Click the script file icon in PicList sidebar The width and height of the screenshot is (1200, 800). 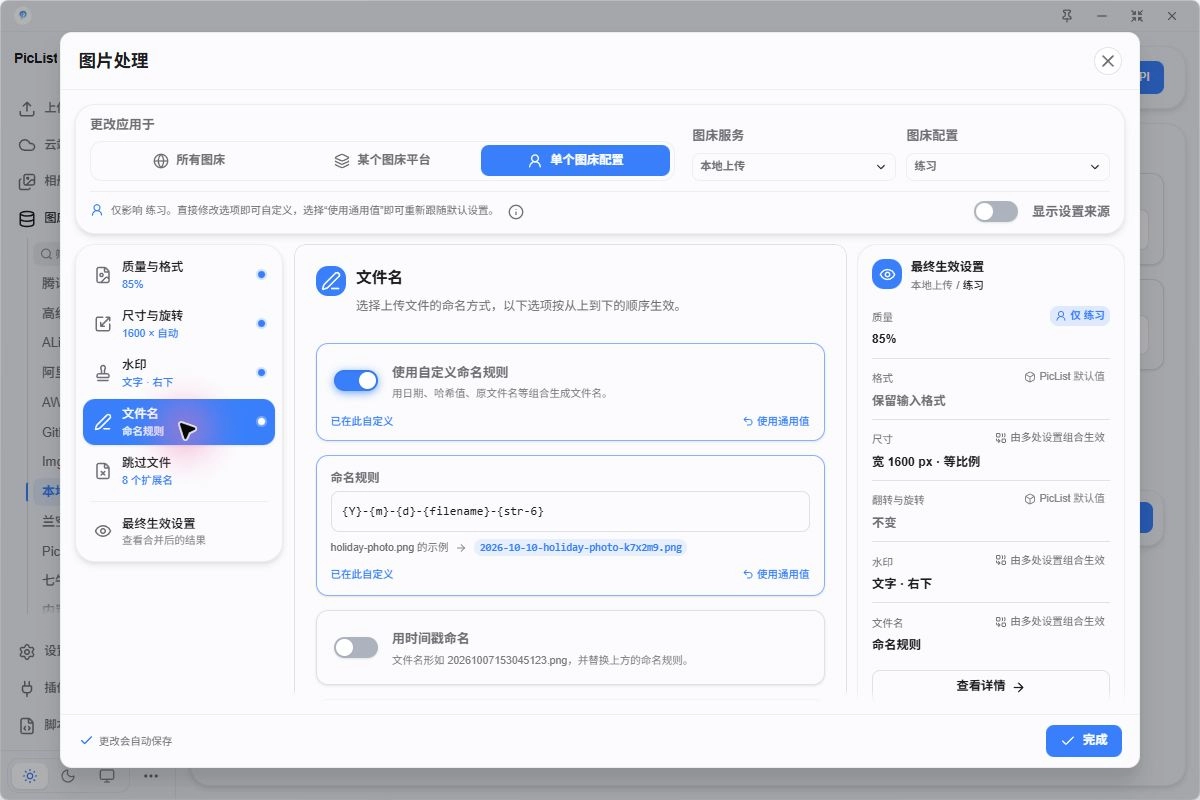(28, 725)
